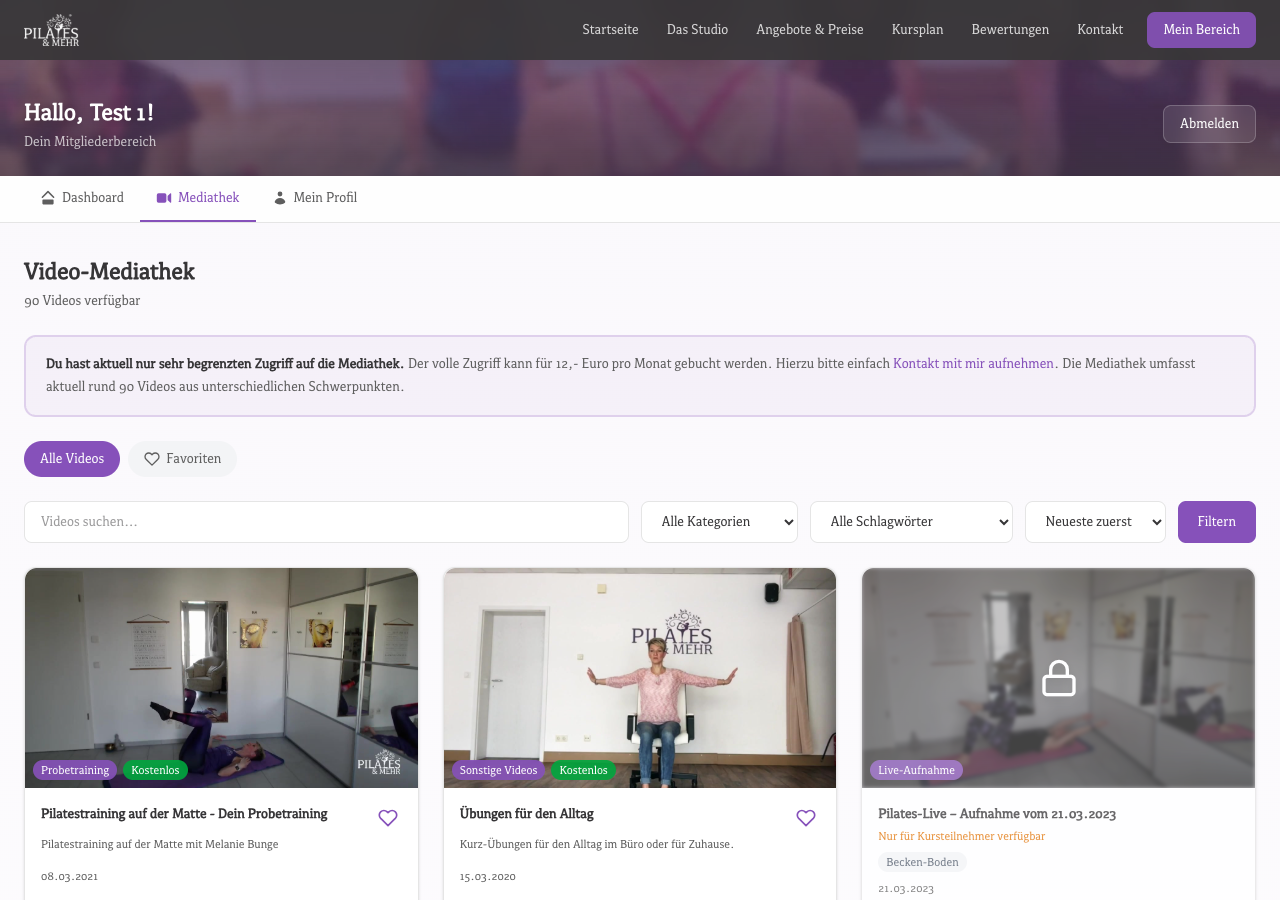Click the Mein Bereich button

click(1201, 30)
